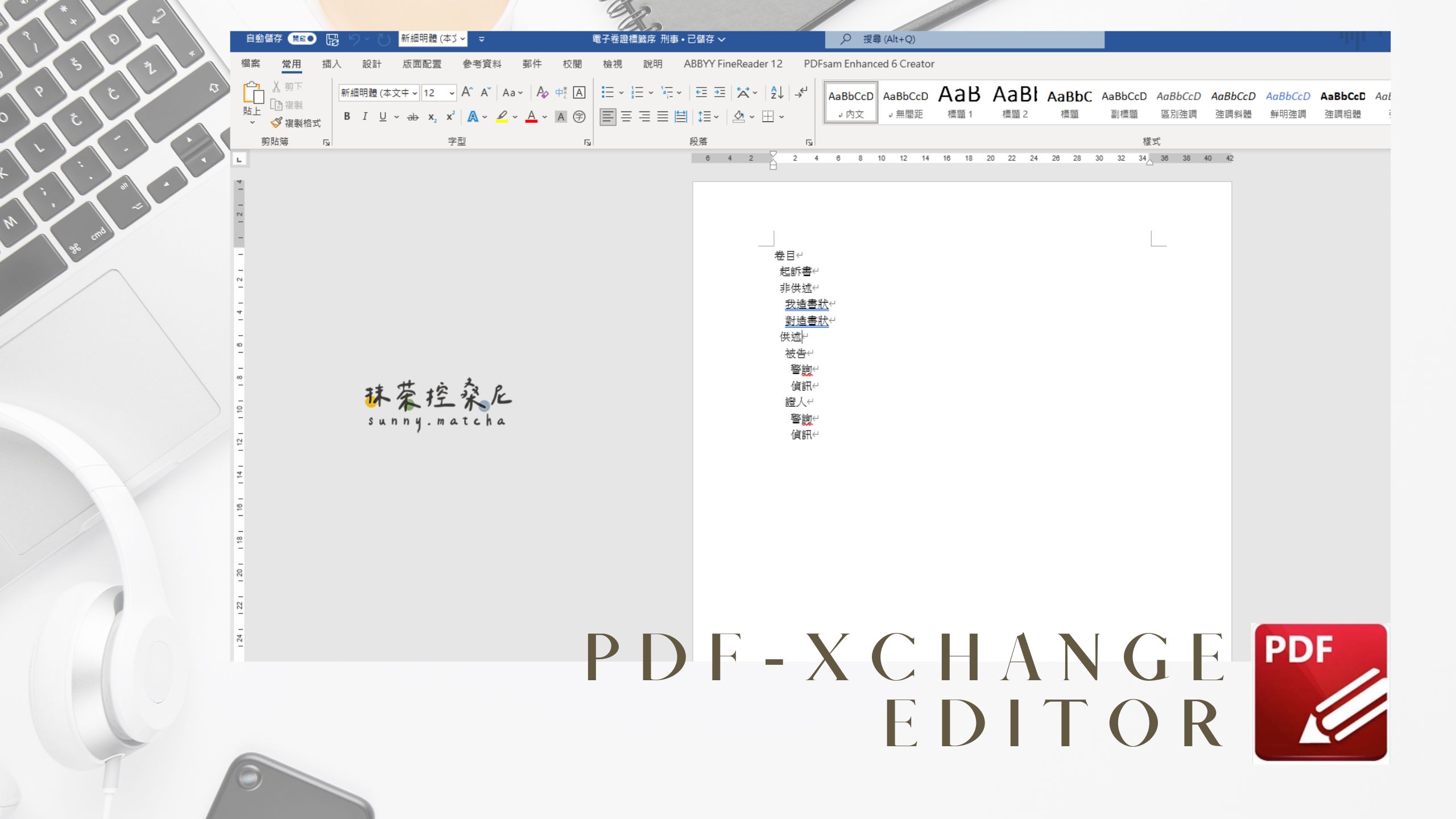Click Enclosed Characters (circled 字) icon

tap(579, 117)
